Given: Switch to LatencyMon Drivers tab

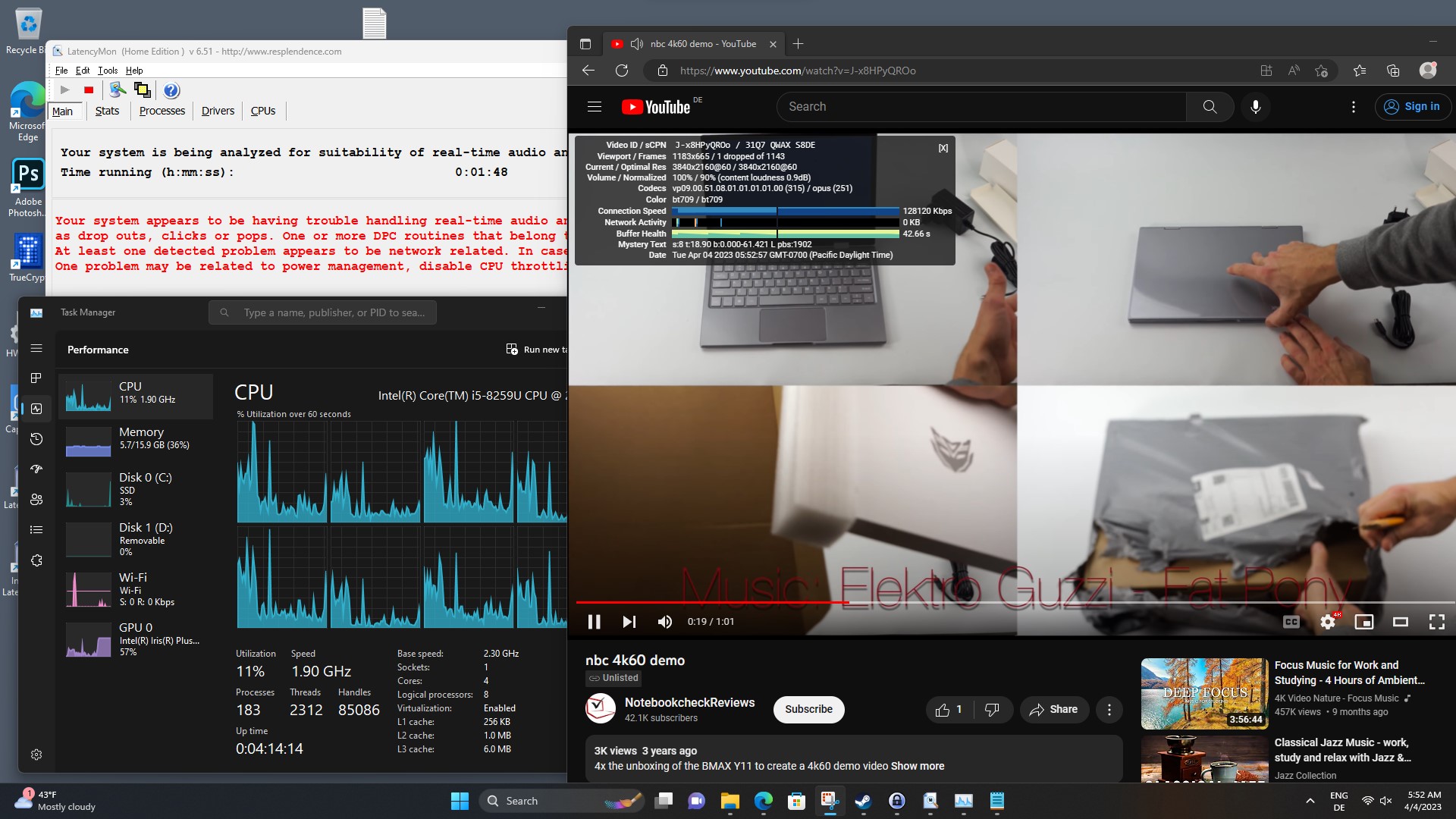Looking at the screenshot, I should click(218, 111).
